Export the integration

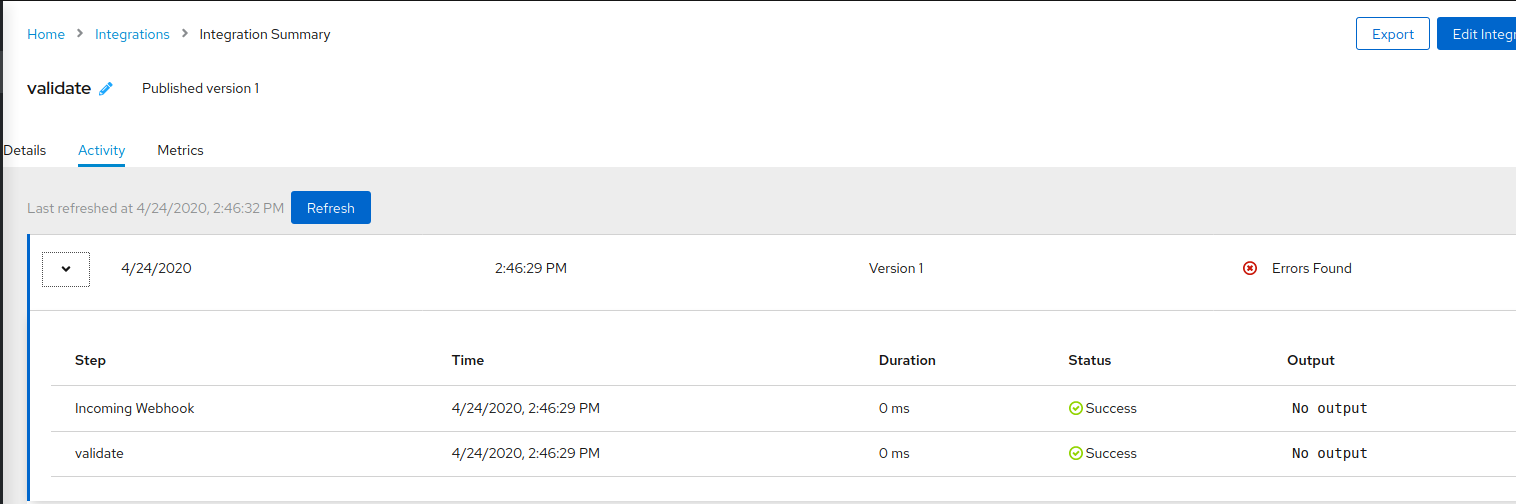pos(1393,34)
